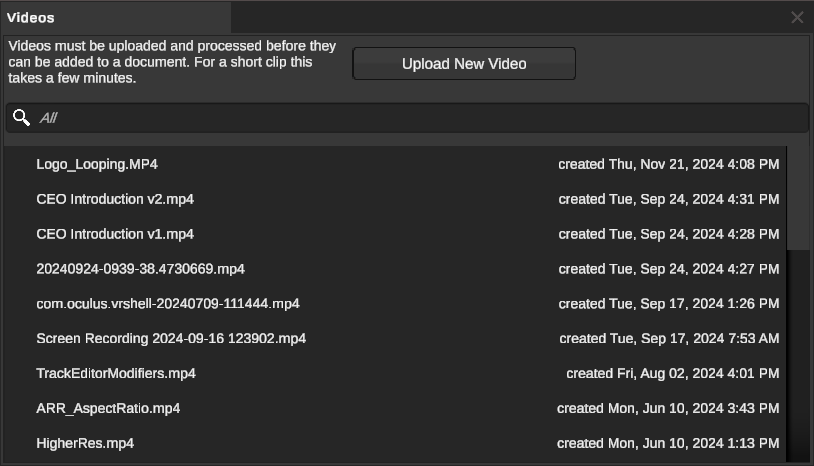Screen dimensions: 814x466
Task: Click Logo_Looping creation date Nov 21, 2024
Action: (x=669, y=164)
